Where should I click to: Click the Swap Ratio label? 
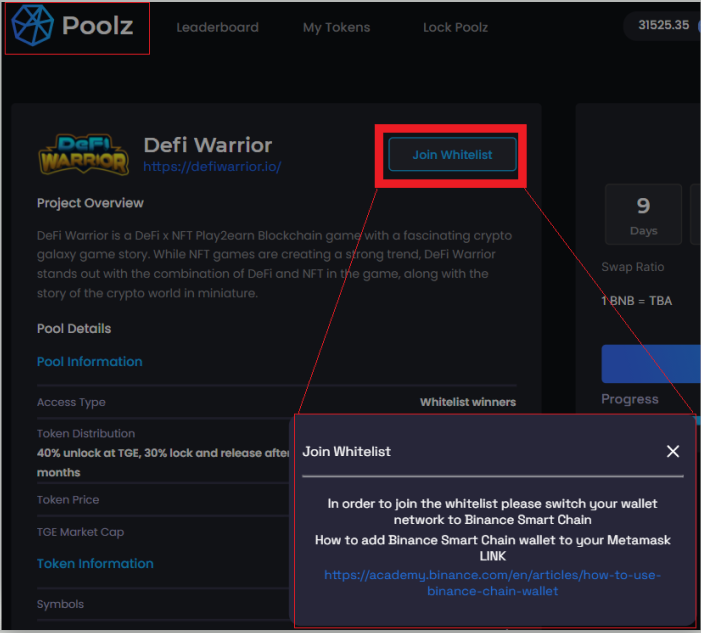coord(633,267)
